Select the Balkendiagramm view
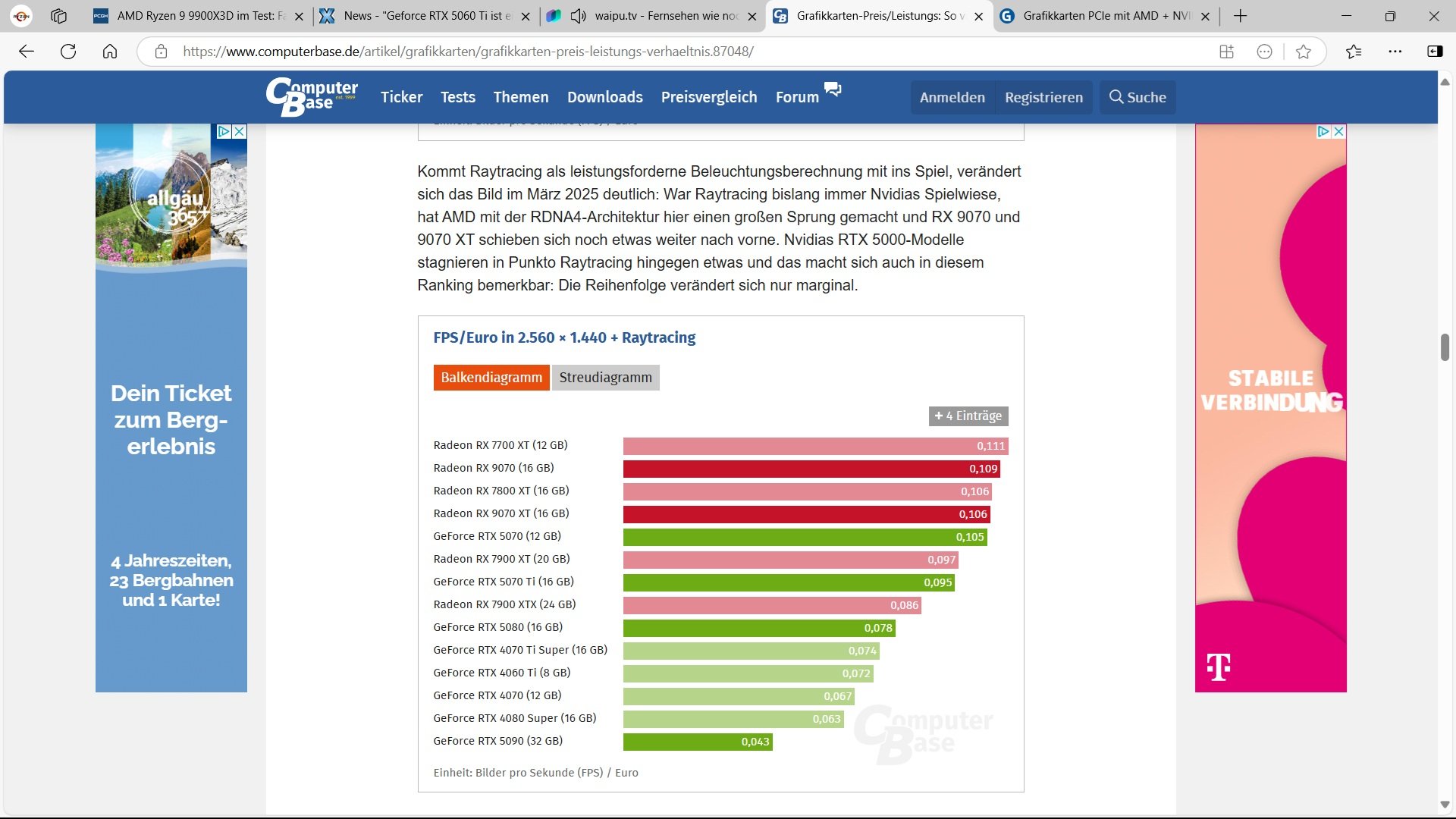1456x819 pixels. click(491, 378)
